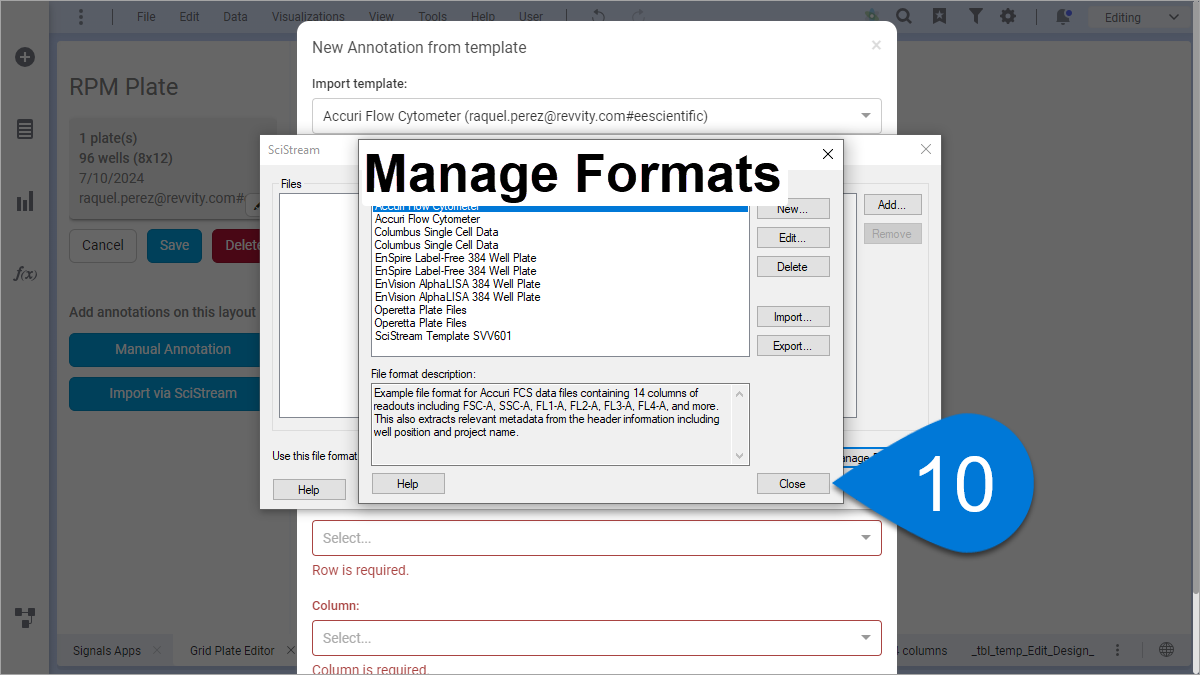This screenshot has width=1200, height=675.
Task: Click Save in the RPM Plate panel
Action: click(x=175, y=246)
